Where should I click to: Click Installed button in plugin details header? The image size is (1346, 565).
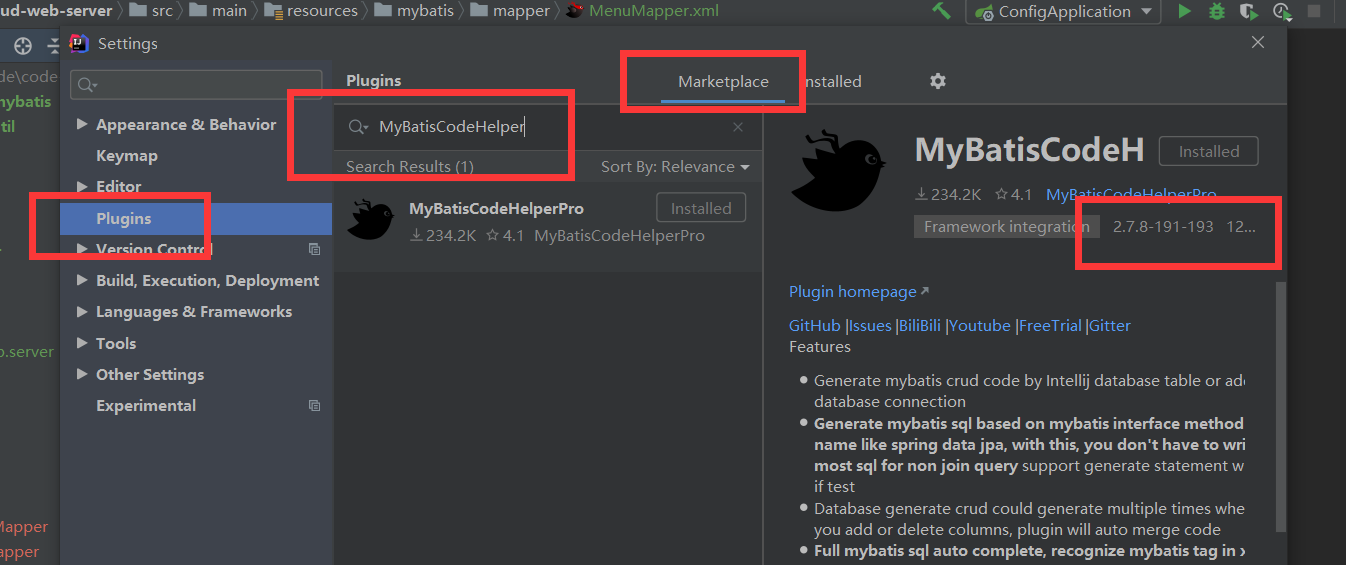click(1208, 152)
